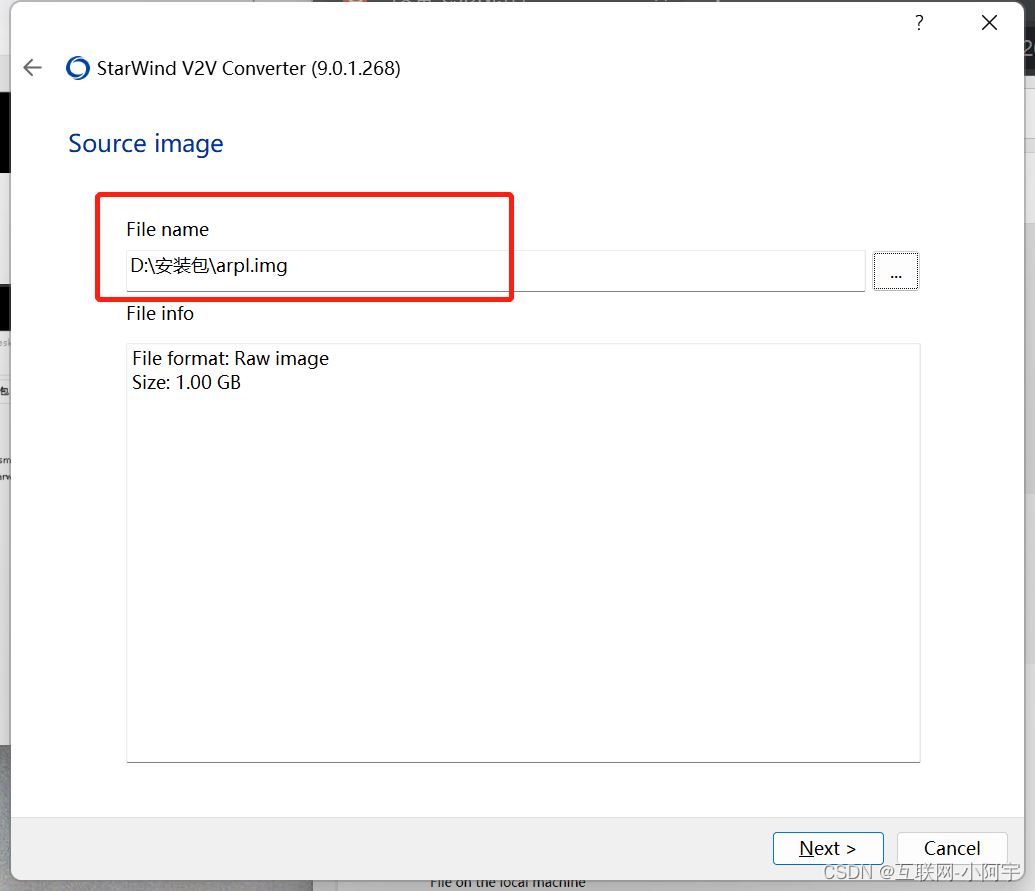Click the StarWind V2V Converter logo icon
This screenshot has width=1035, height=891.
[x=78, y=68]
